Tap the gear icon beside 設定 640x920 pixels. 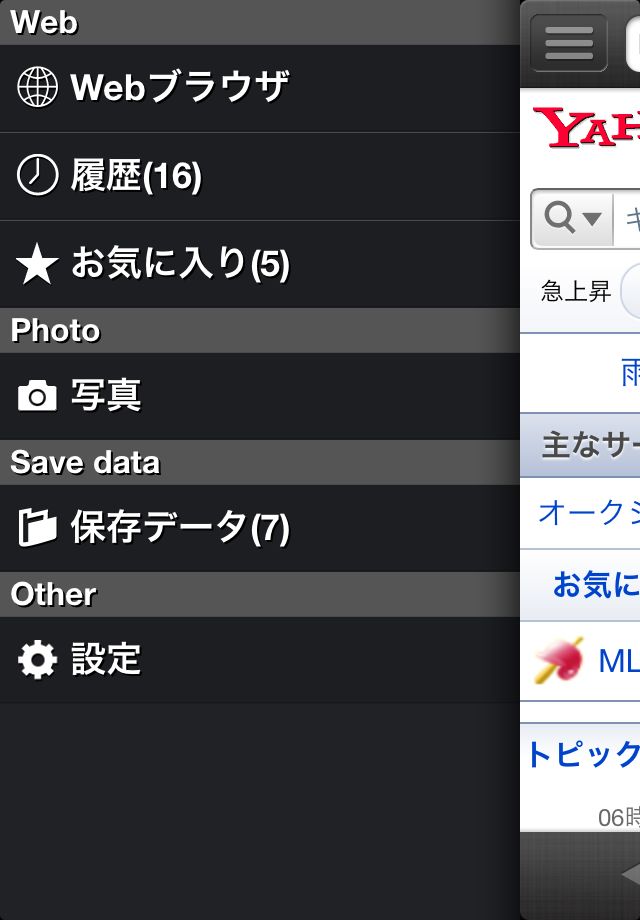(38, 659)
